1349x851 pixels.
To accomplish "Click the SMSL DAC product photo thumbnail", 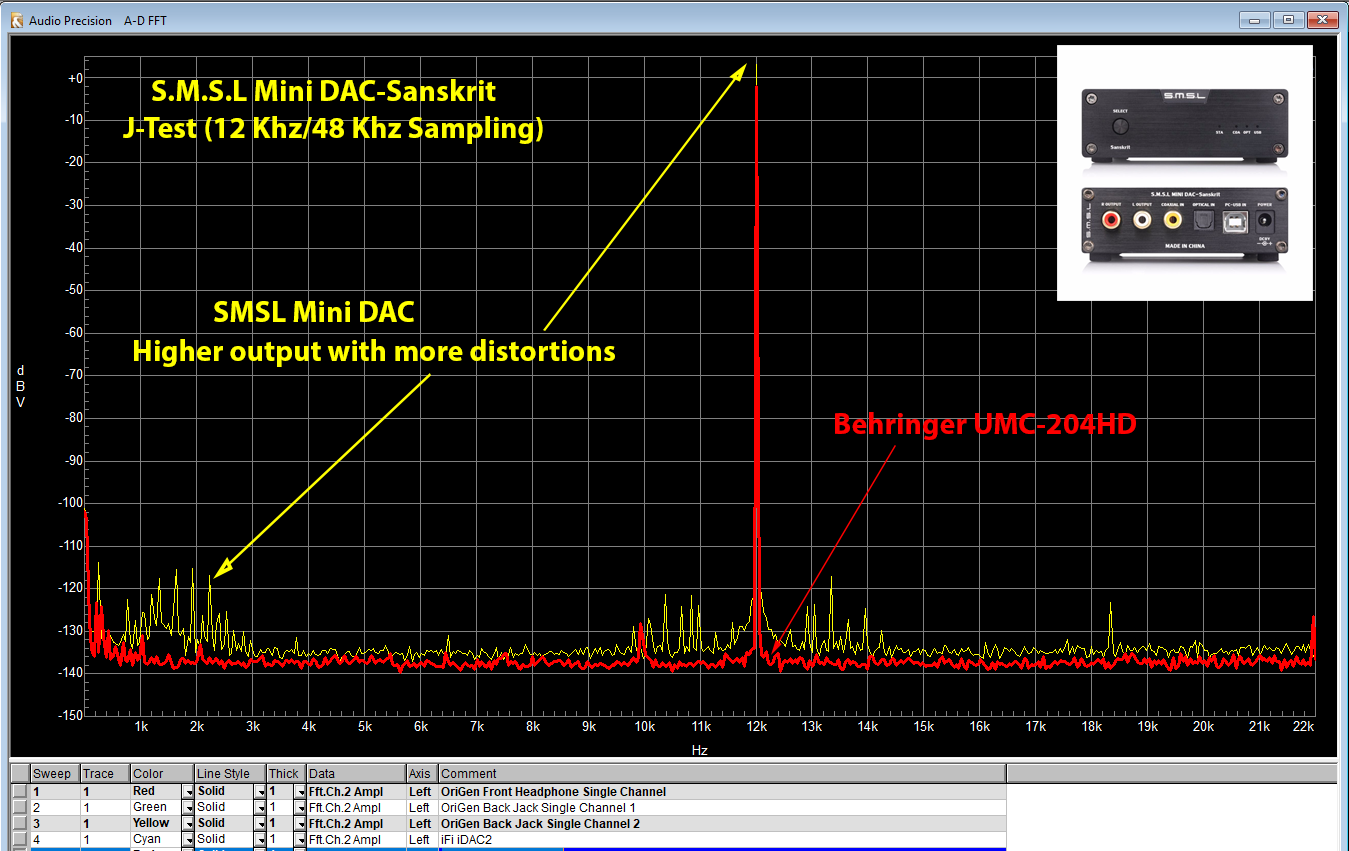I will (1184, 173).
